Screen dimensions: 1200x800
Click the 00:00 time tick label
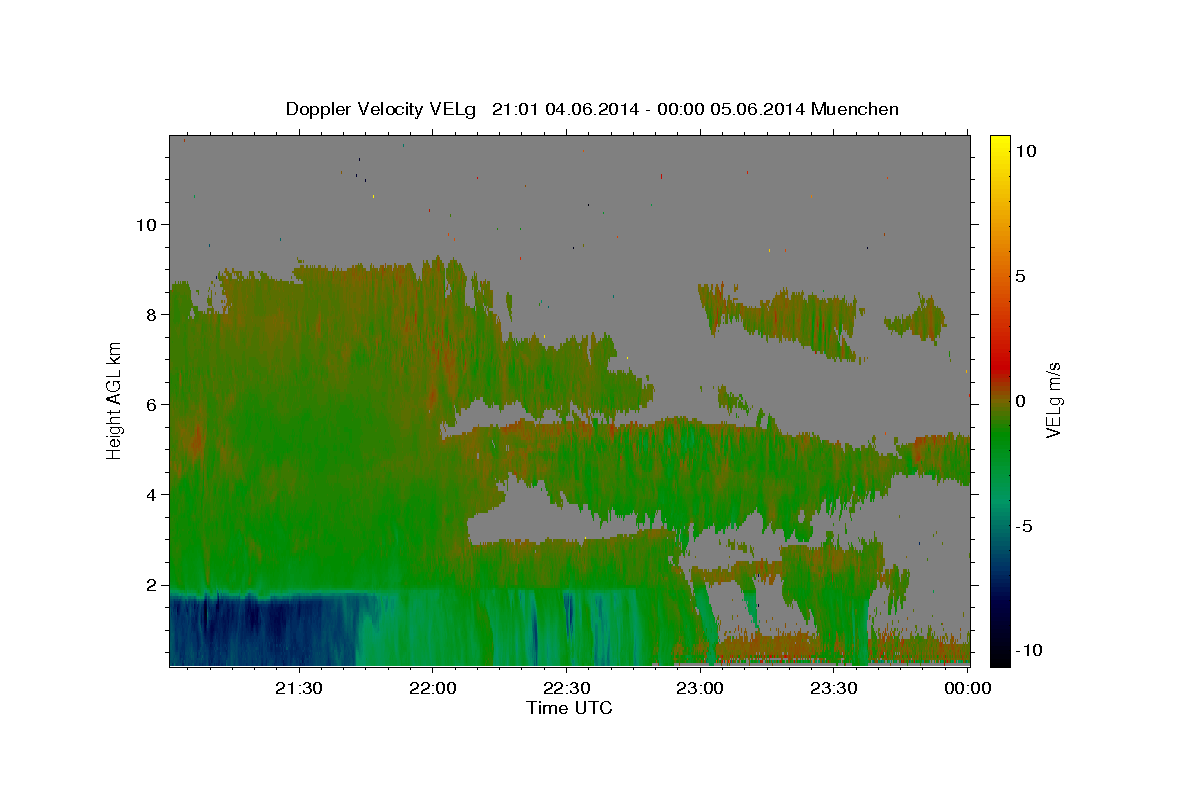[968, 688]
